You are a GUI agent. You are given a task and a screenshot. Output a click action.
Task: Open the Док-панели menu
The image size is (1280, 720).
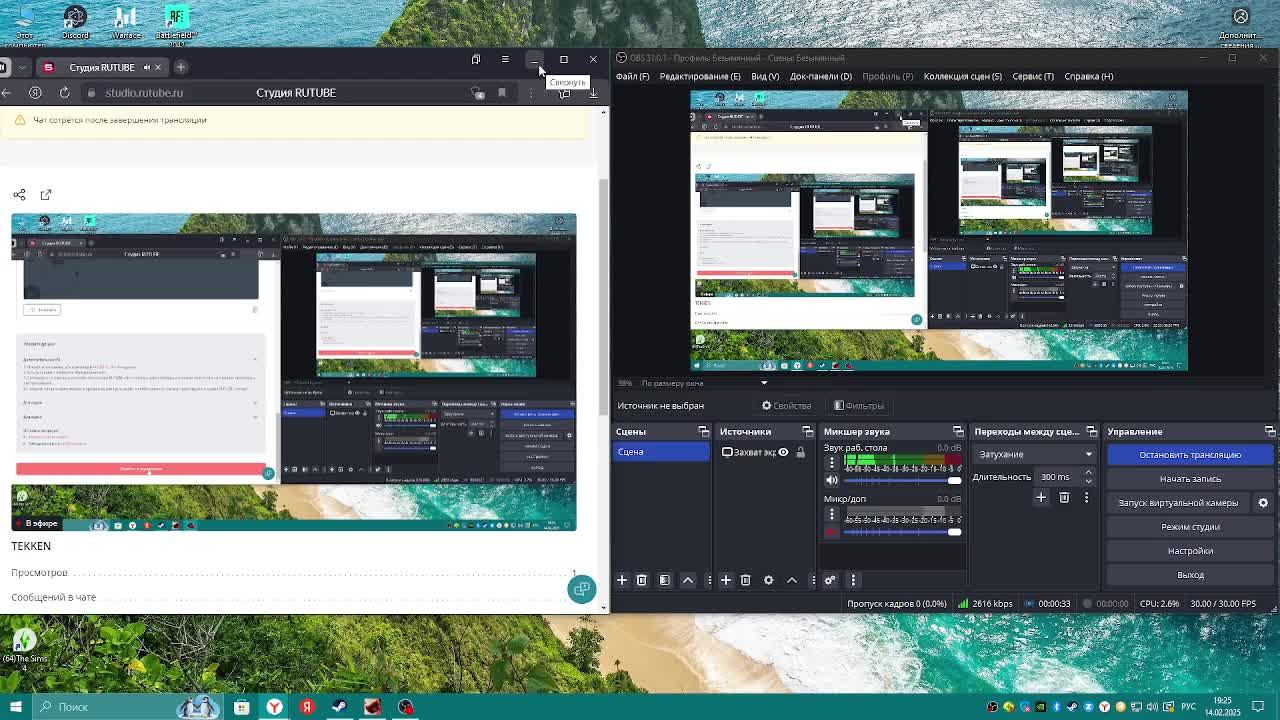[821, 76]
